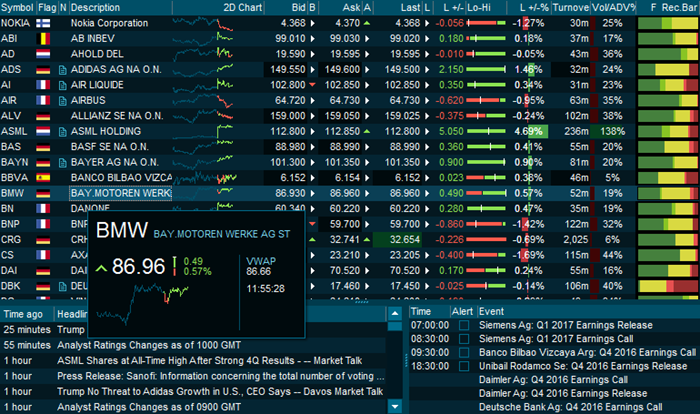
Task: Click the 2,025 turnover value for CRG
Action: (575, 240)
